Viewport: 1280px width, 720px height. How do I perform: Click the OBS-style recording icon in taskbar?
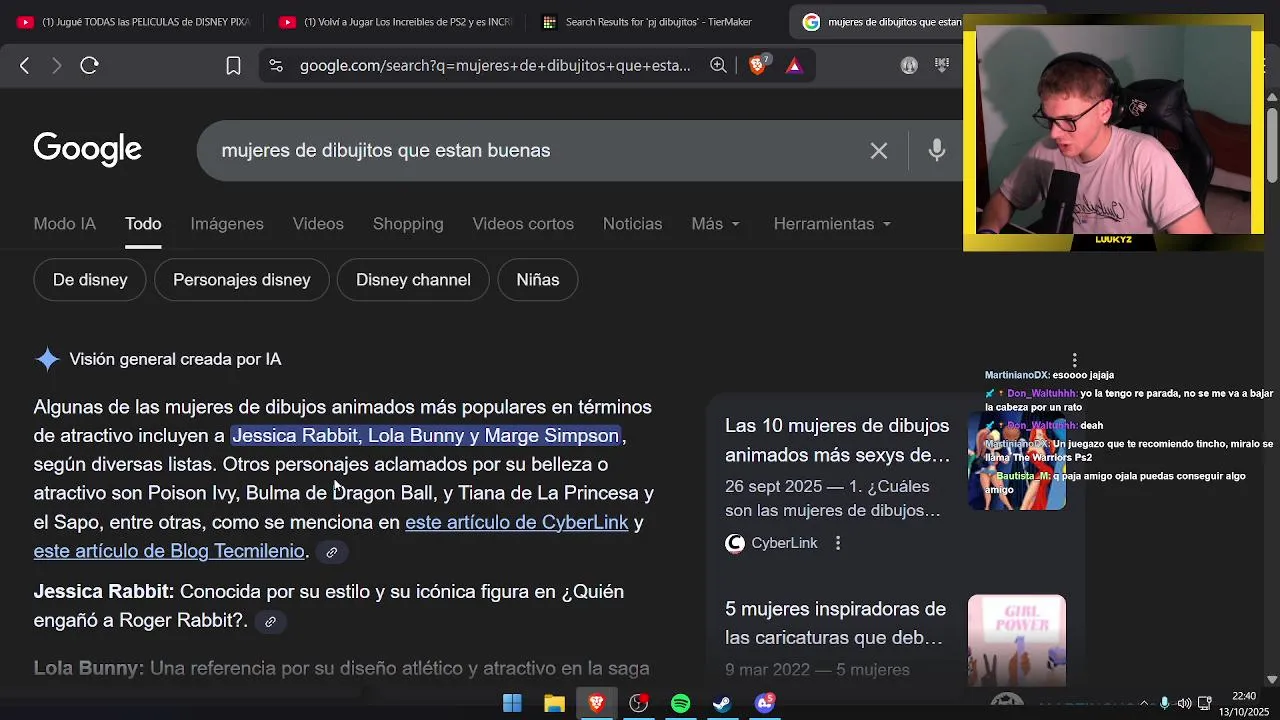coord(638,703)
